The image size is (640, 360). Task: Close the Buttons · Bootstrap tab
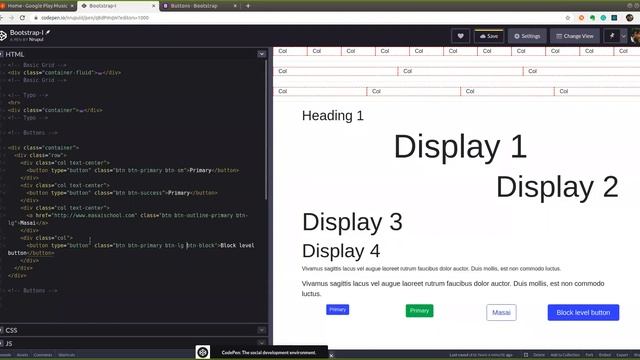pyautogui.click(x=235, y=6)
